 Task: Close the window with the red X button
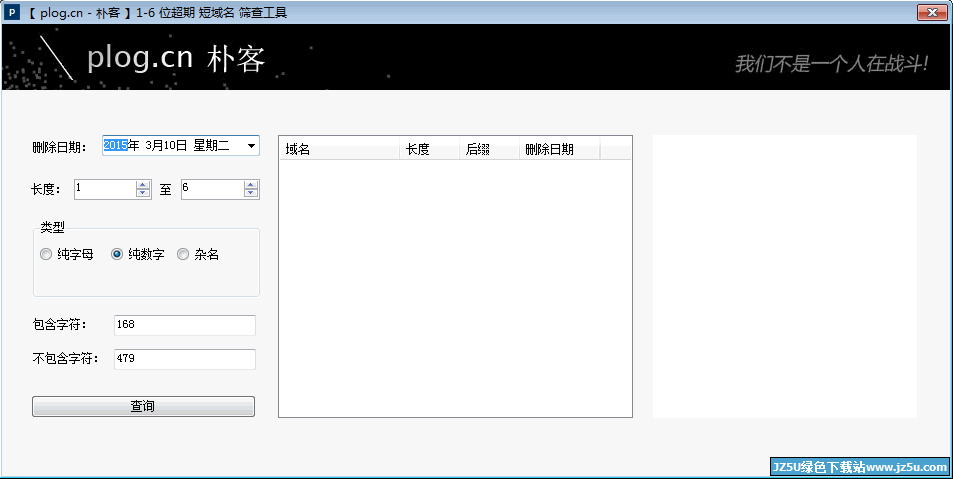click(x=932, y=12)
